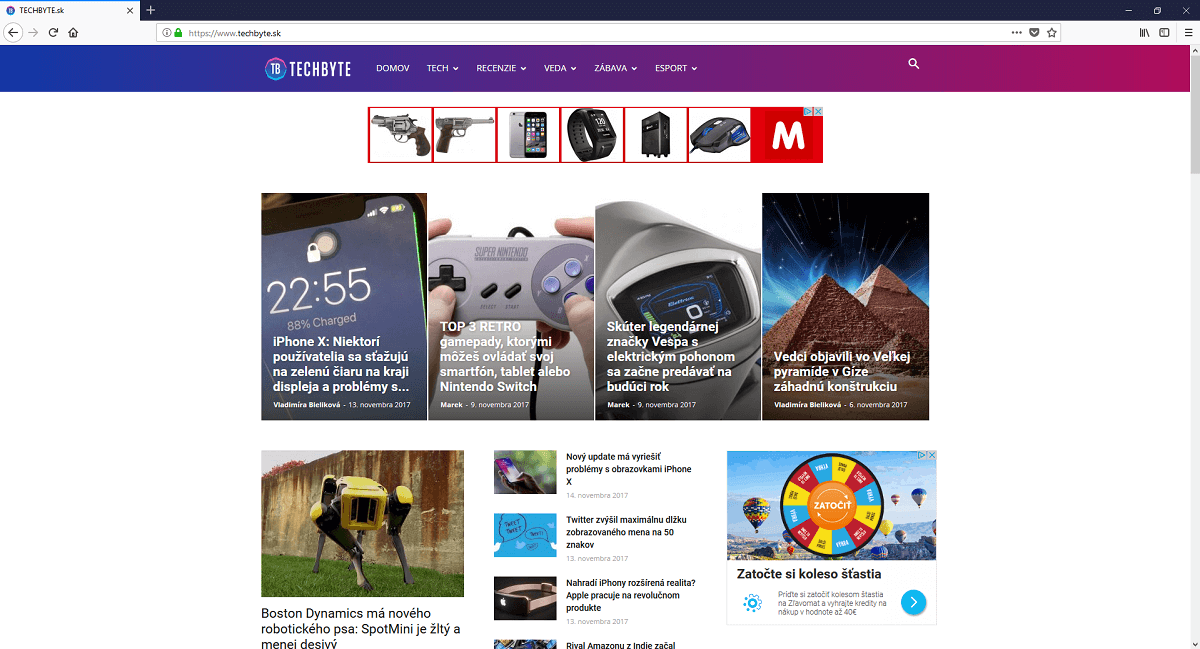
Task: Expand the ZÁBAVA dropdown menu
Action: 616,68
